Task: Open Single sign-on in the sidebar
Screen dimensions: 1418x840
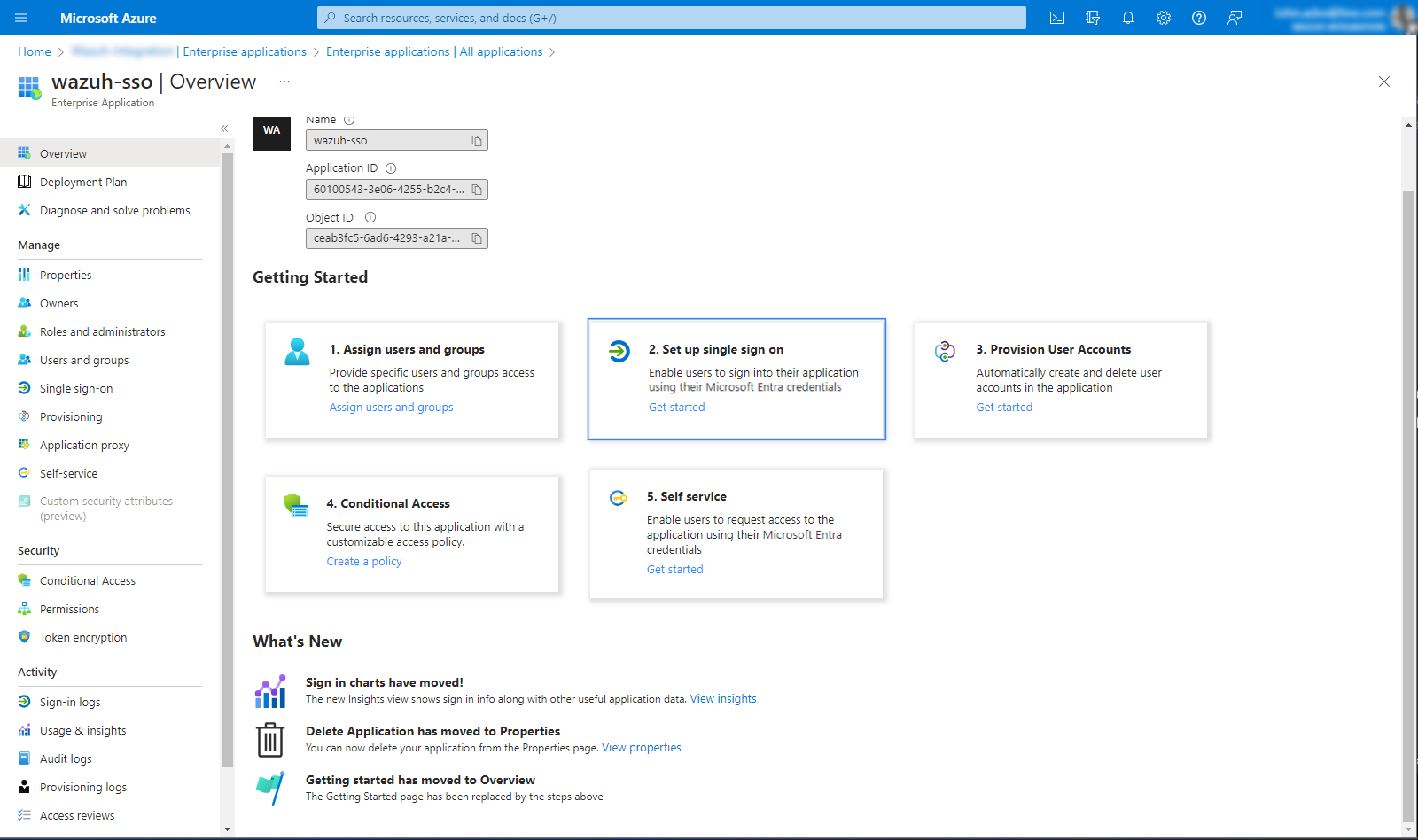Action: 76,388
